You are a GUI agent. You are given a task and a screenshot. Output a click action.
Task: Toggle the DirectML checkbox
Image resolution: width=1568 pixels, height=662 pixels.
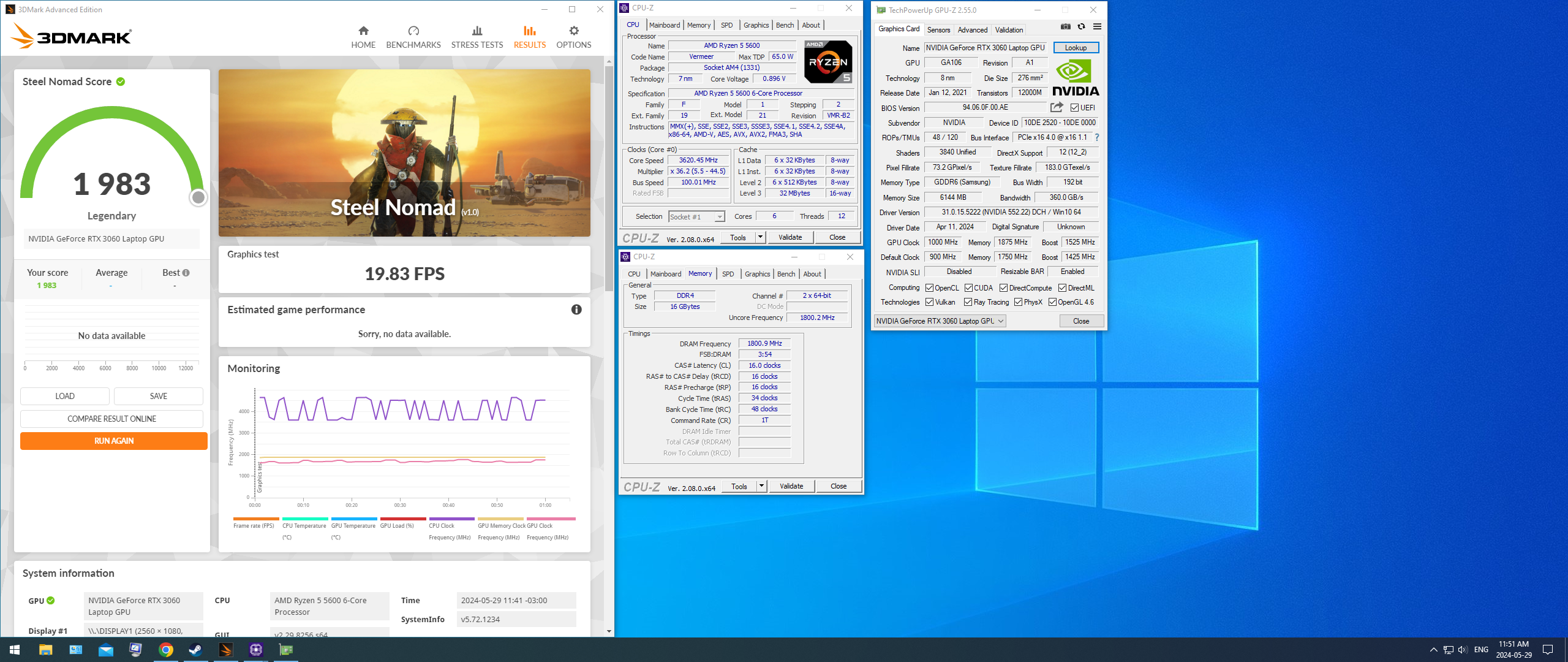coord(1063,288)
